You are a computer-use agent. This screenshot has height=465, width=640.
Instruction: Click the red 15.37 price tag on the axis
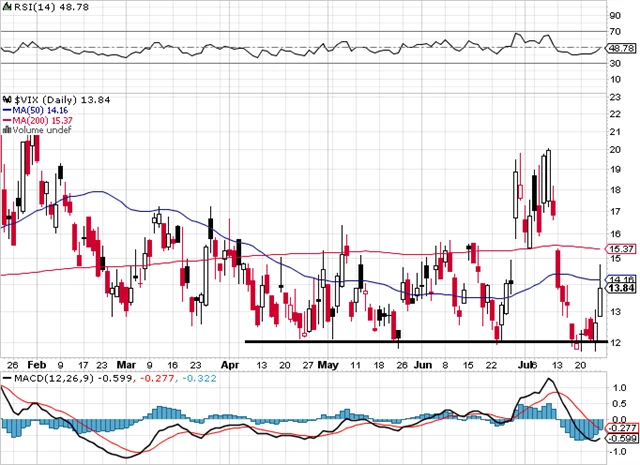[622, 248]
